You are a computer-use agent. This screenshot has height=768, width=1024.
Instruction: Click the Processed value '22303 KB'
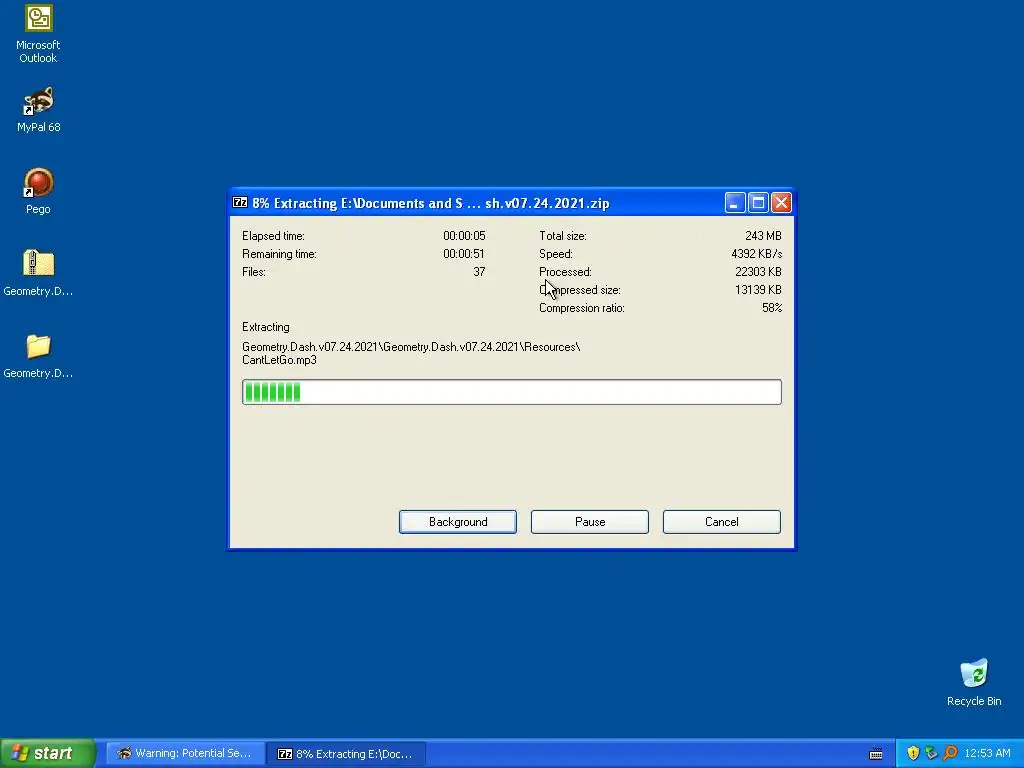tap(758, 272)
